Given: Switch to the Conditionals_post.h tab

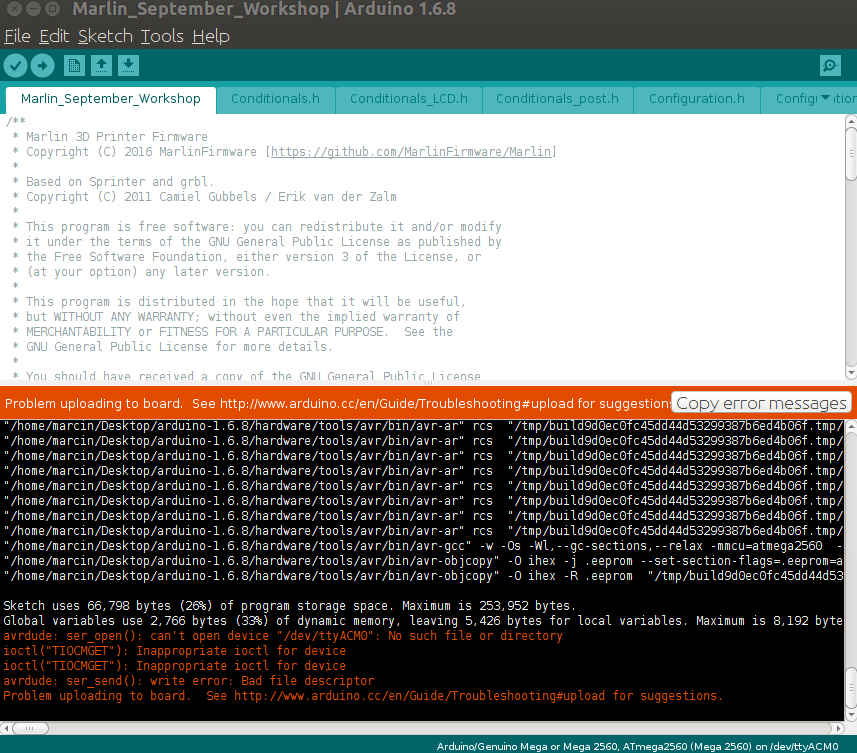Looking at the screenshot, I should click(557, 99).
